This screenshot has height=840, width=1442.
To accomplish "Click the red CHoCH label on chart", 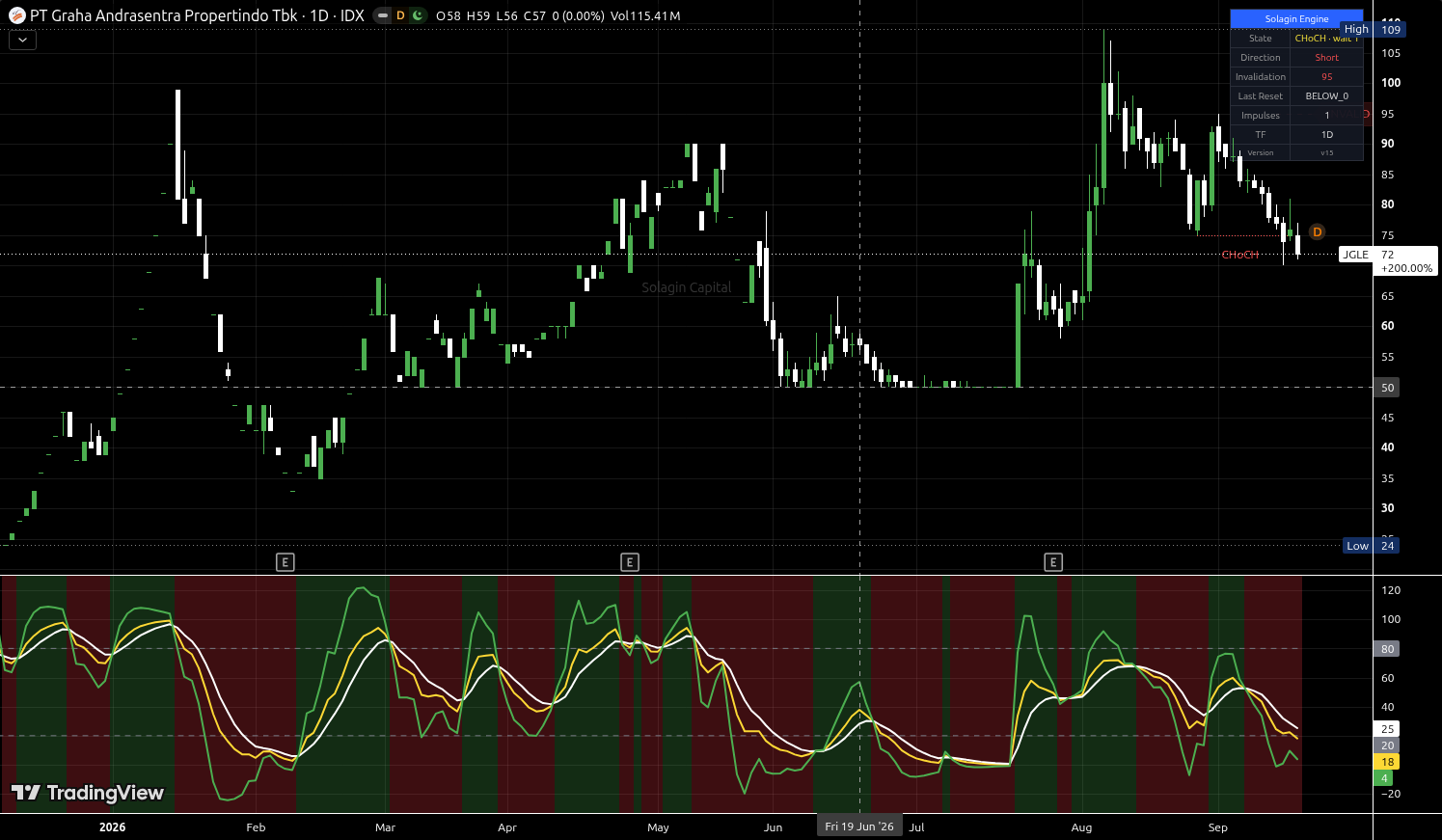I will [1239, 255].
